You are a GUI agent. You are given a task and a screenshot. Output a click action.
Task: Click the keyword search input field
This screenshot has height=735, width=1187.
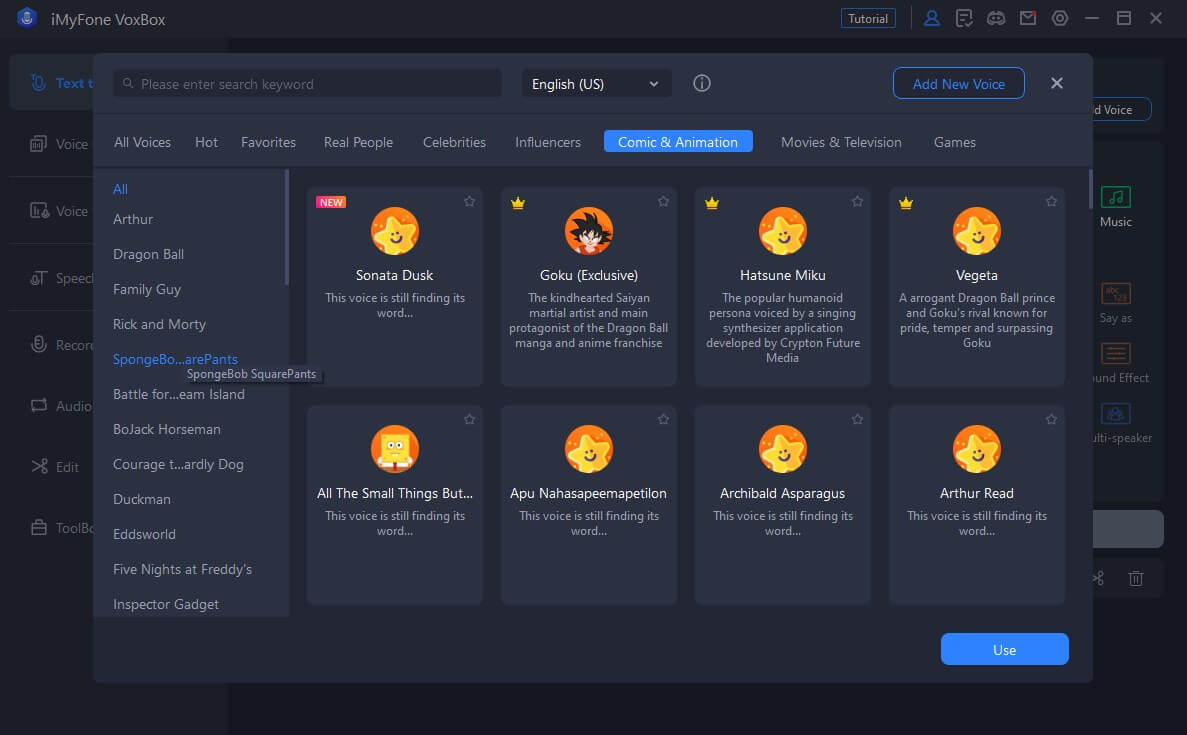(307, 83)
